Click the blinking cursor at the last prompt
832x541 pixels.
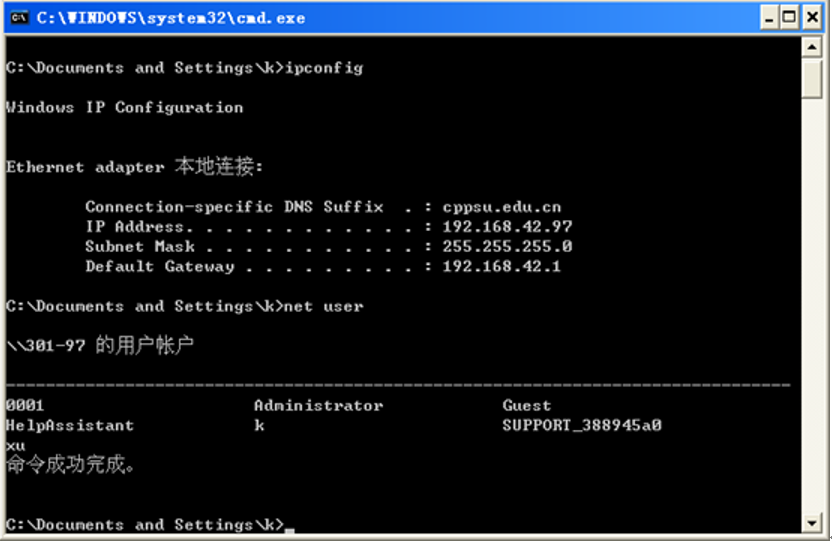tap(289, 528)
